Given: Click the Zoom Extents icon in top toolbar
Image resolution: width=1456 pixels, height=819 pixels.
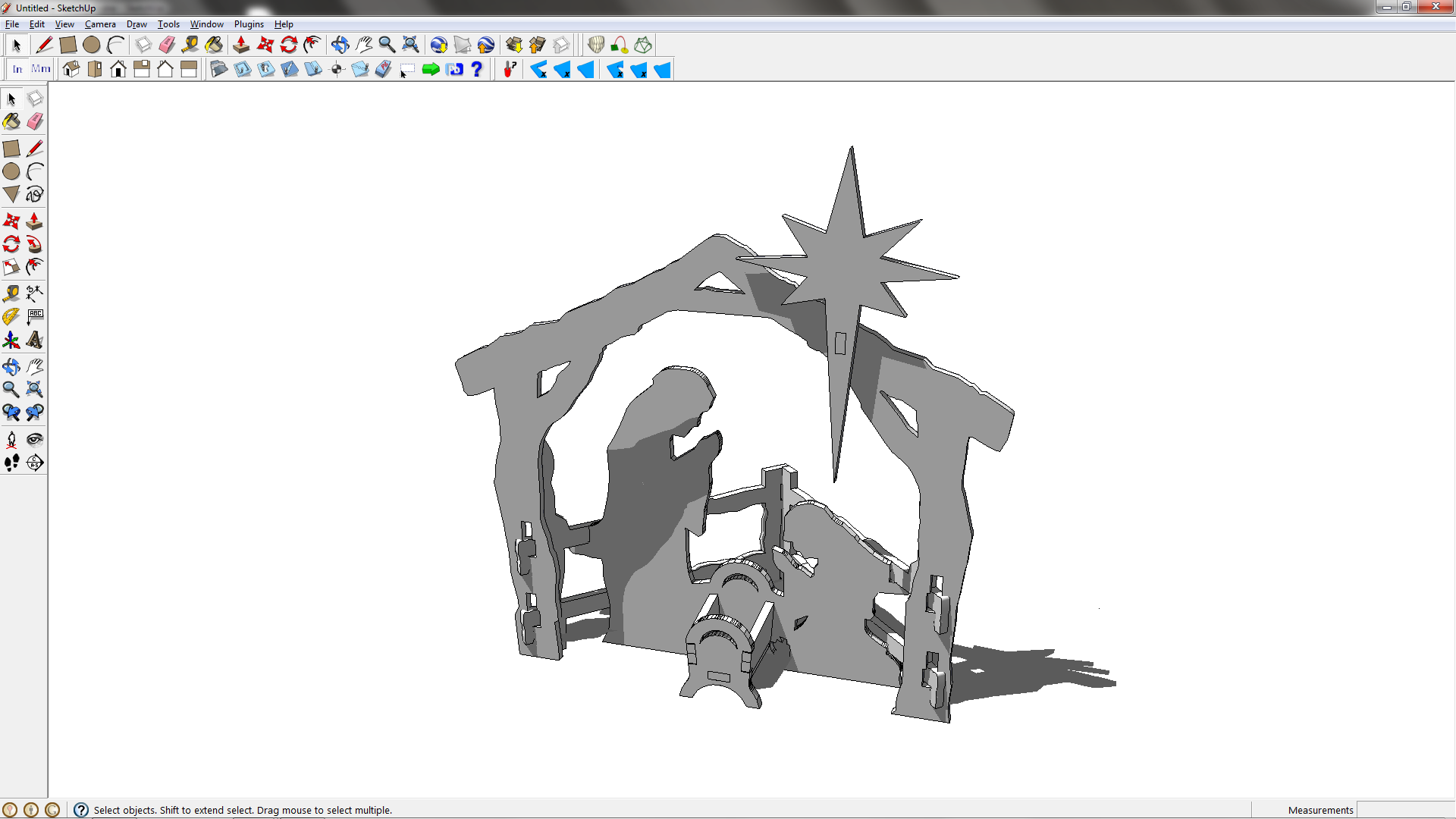Looking at the screenshot, I should pos(410,45).
